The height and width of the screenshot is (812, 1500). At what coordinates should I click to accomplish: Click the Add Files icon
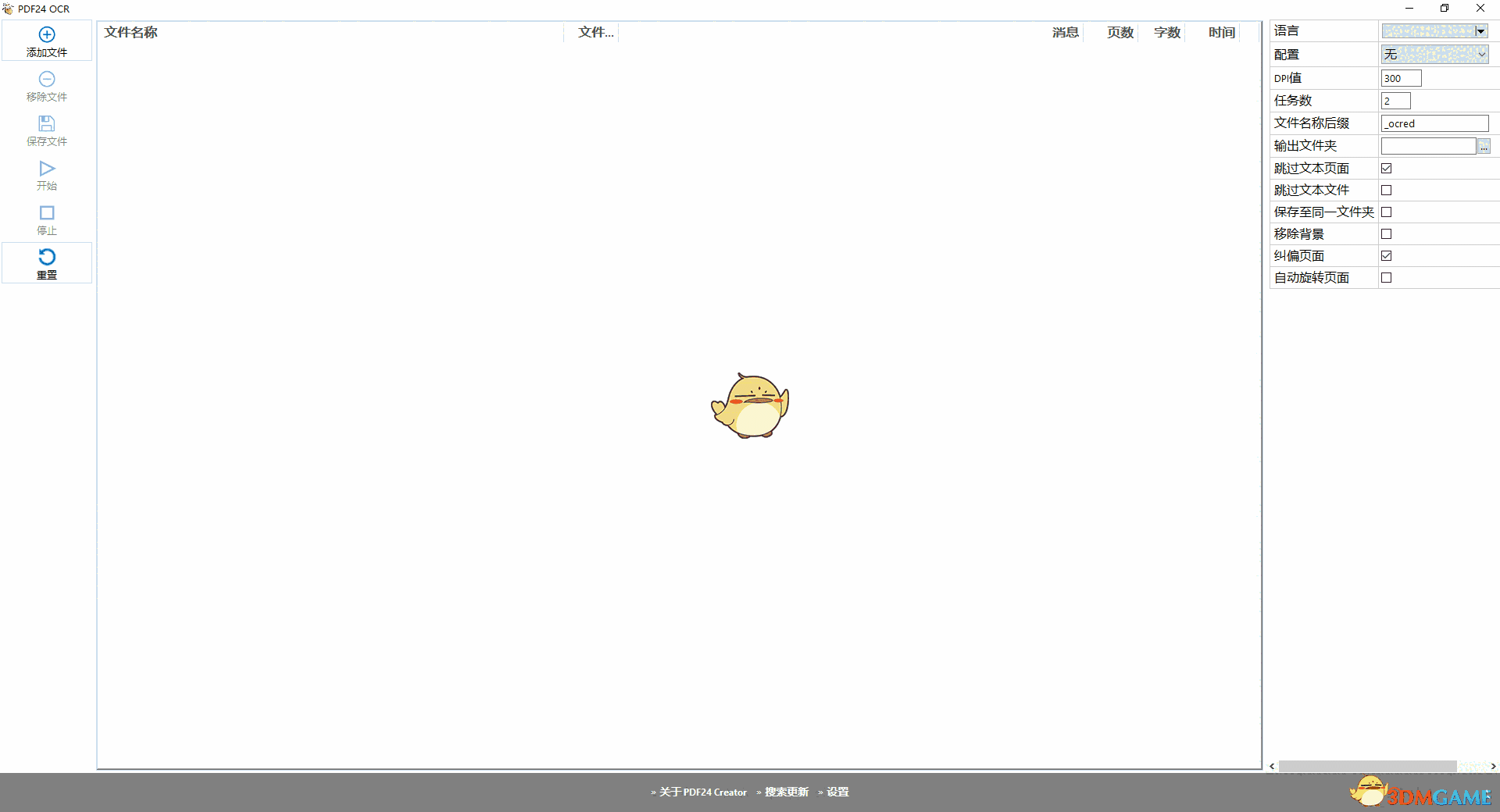[47, 41]
